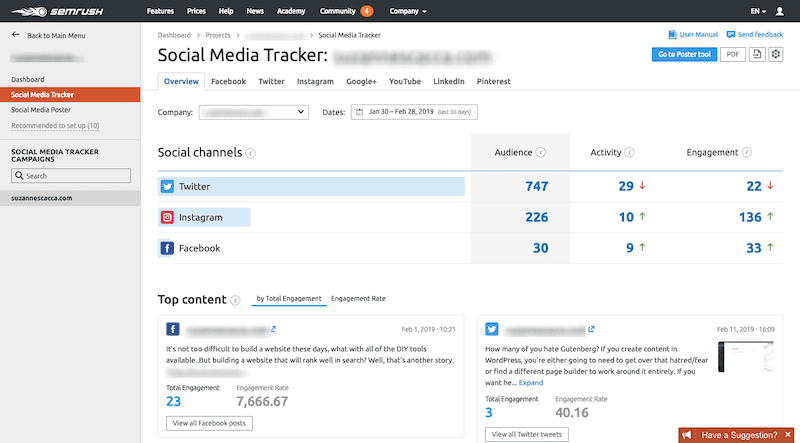Select Social Media Tracker in sidebar
Image resolution: width=800 pixels, height=443 pixels.
70,94
